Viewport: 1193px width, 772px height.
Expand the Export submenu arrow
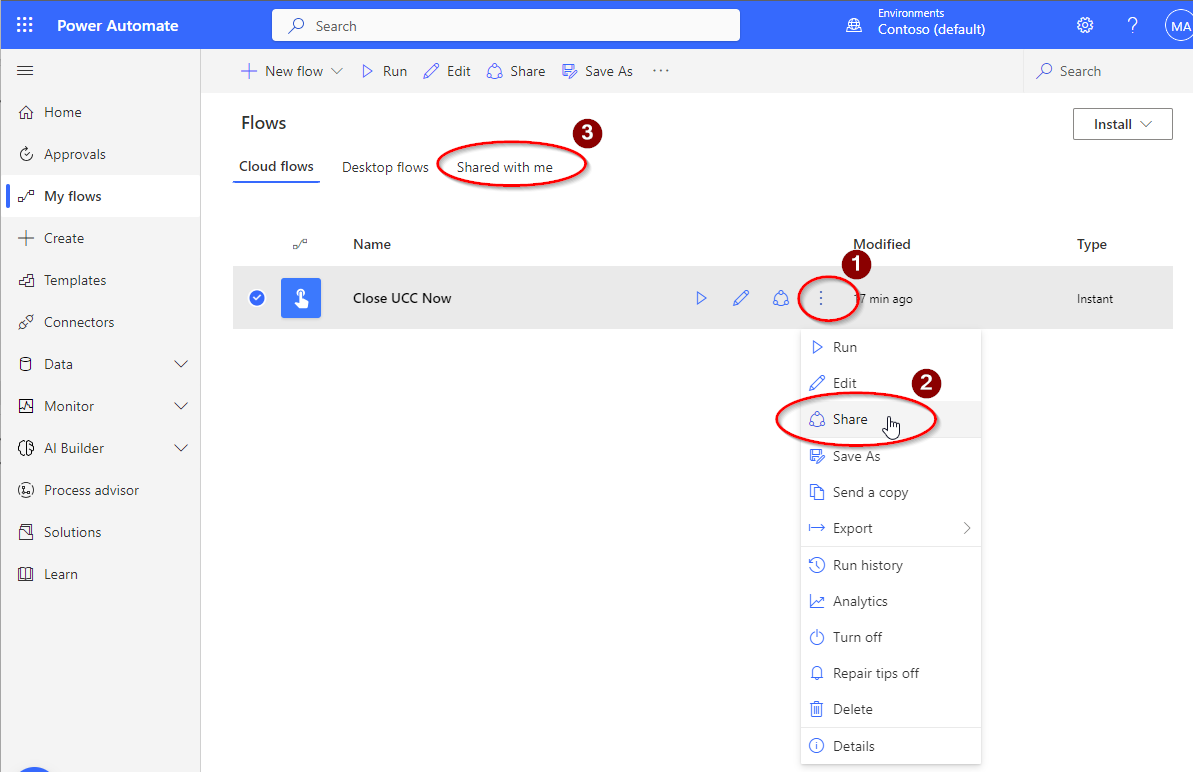click(966, 528)
